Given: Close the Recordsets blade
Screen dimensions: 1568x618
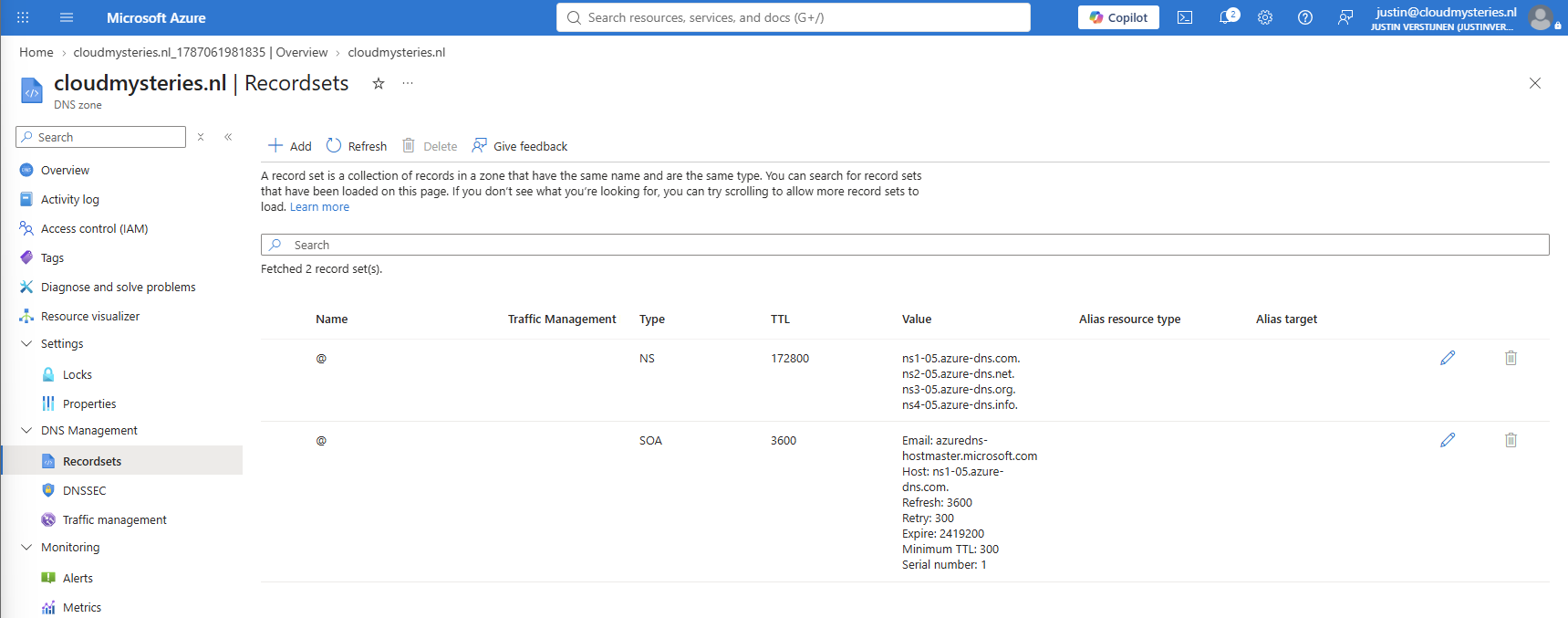Looking at the screenshot, I should click(x=1535, y=83).
